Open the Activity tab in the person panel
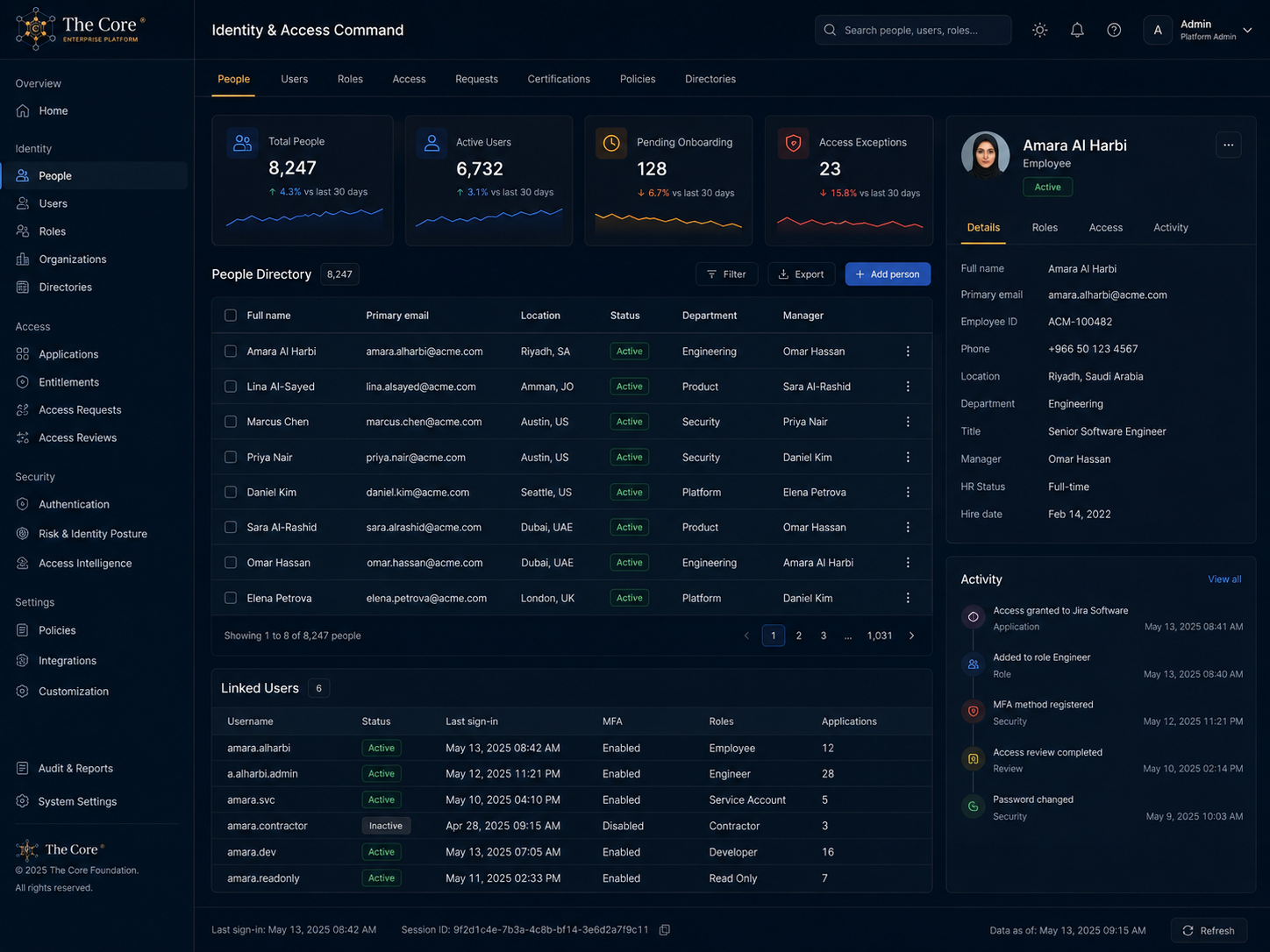The image size is (1270, 952). pyautogui.click(x=1171, y=228)
